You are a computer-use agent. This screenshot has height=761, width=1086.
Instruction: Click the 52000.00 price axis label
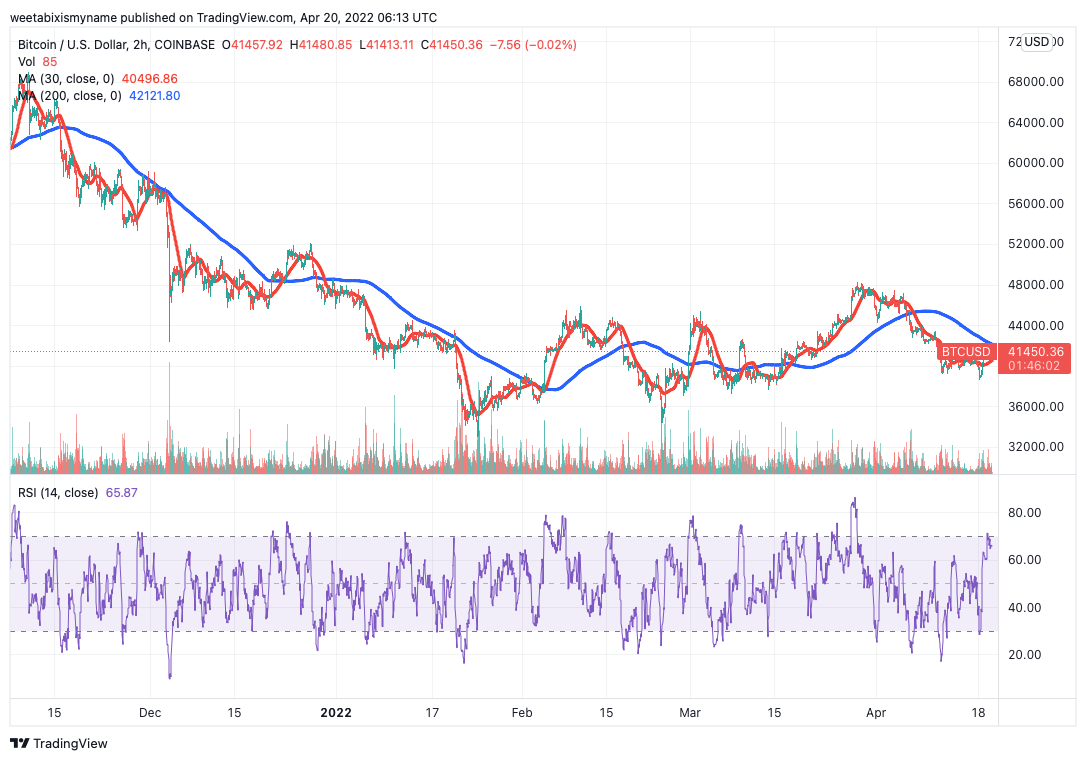[1035, 244]
